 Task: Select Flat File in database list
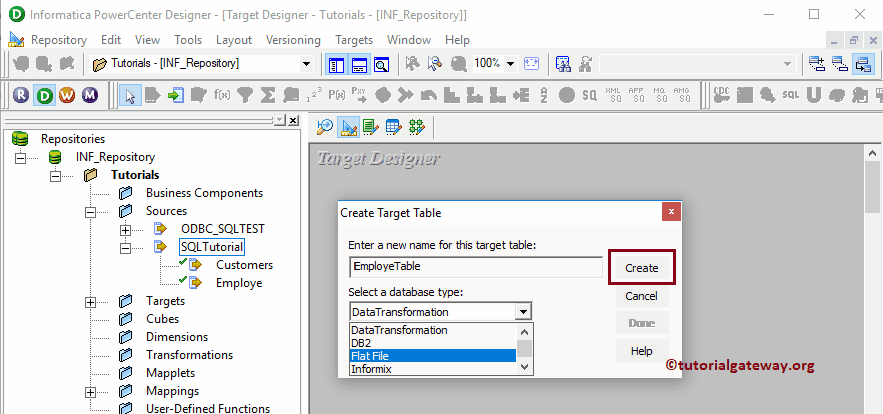pos(432,355)
